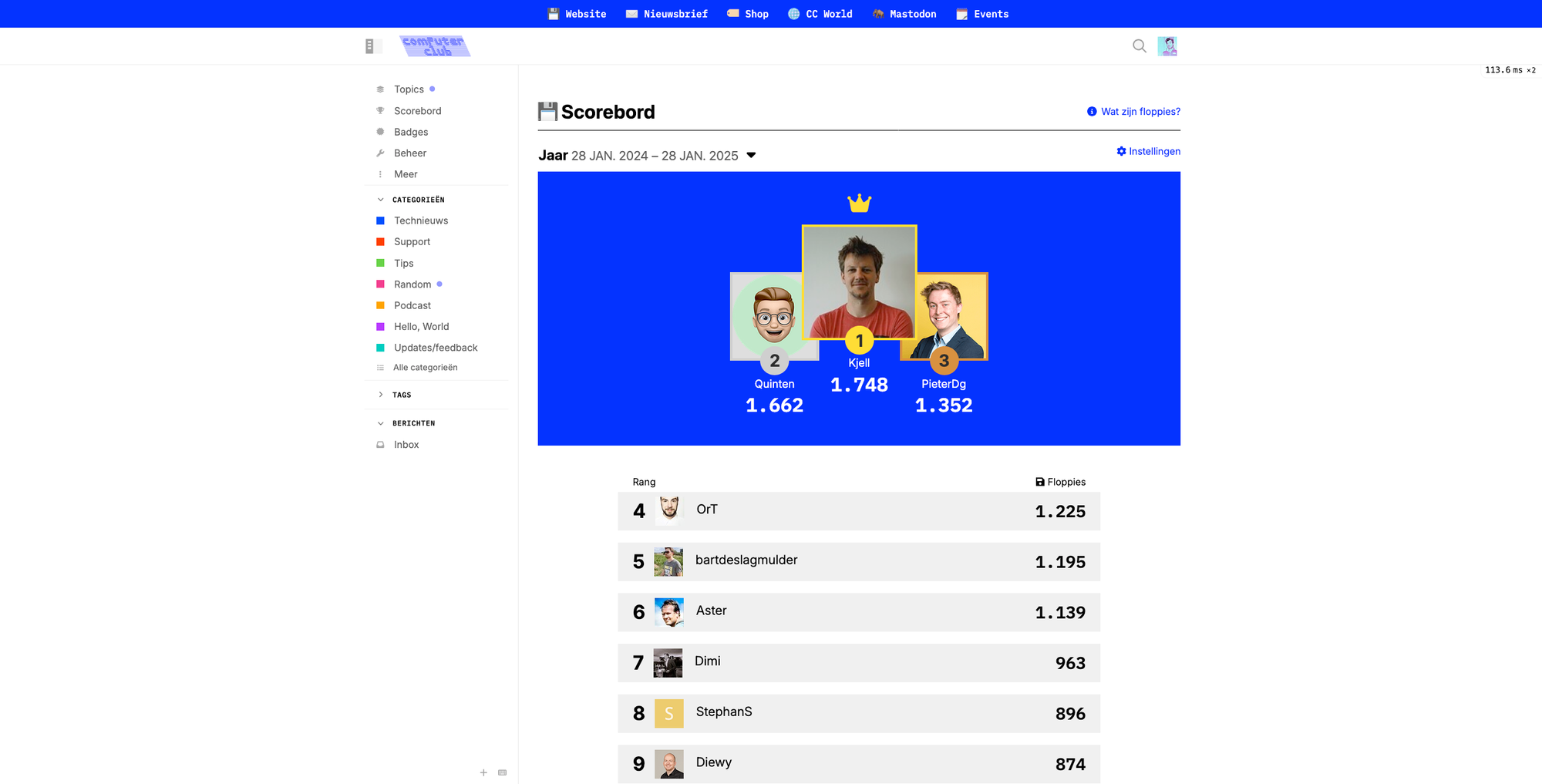Select the Scorebord trophy item in the sidebar
This screenshot has width=1542, height=784.
pos(417,110)
